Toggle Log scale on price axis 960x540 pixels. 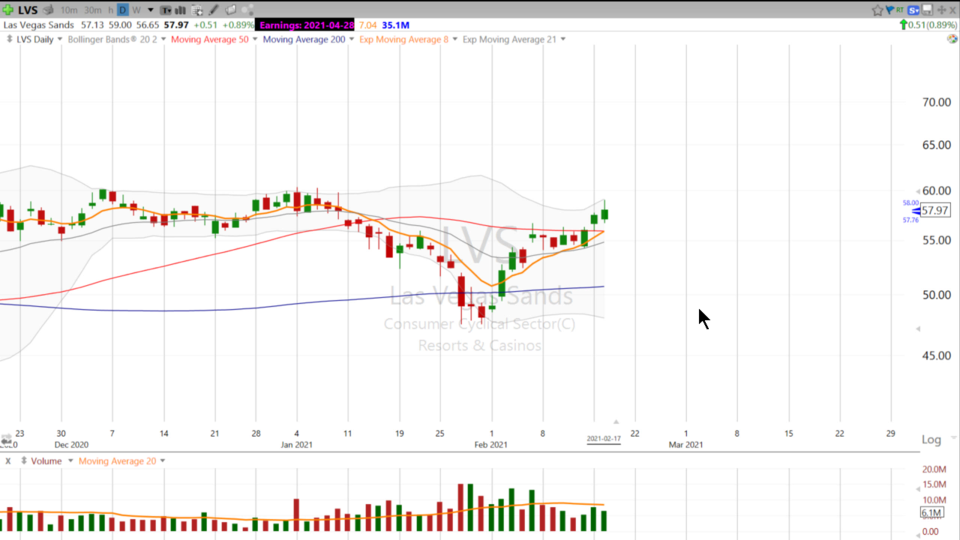pyautogui.click(x=931, y=440)
